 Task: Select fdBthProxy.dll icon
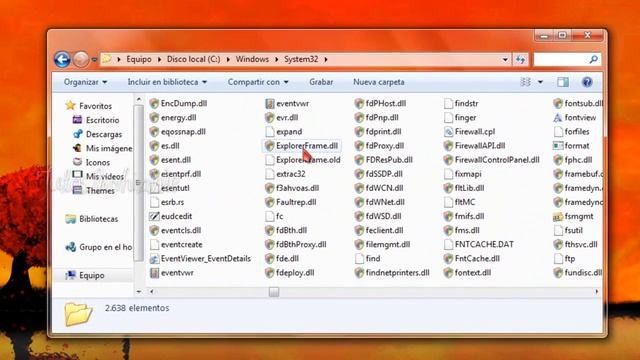coord(269,244)
